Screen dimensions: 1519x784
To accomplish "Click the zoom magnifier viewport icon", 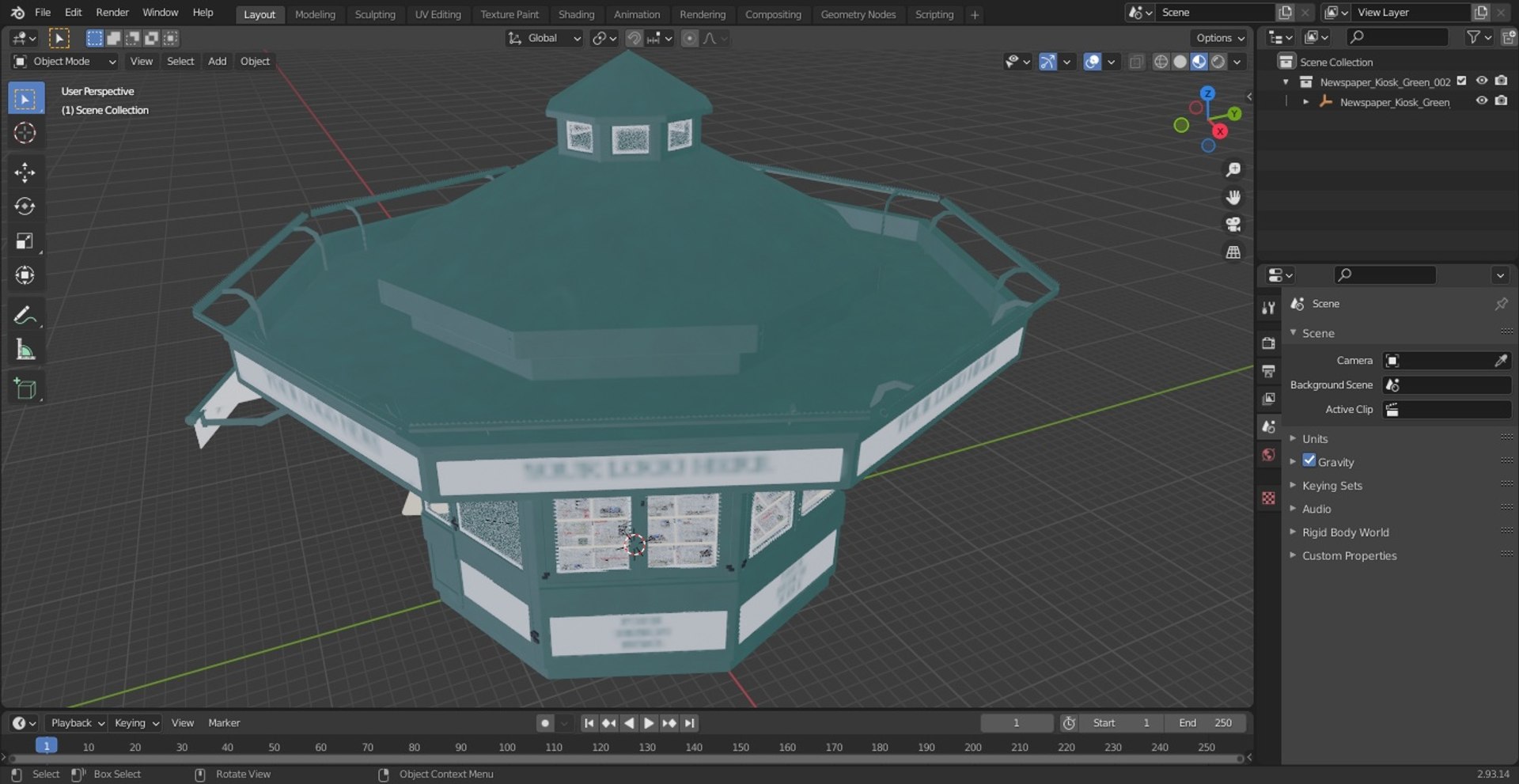I will pyautogui.click(x=1233, y=169).
